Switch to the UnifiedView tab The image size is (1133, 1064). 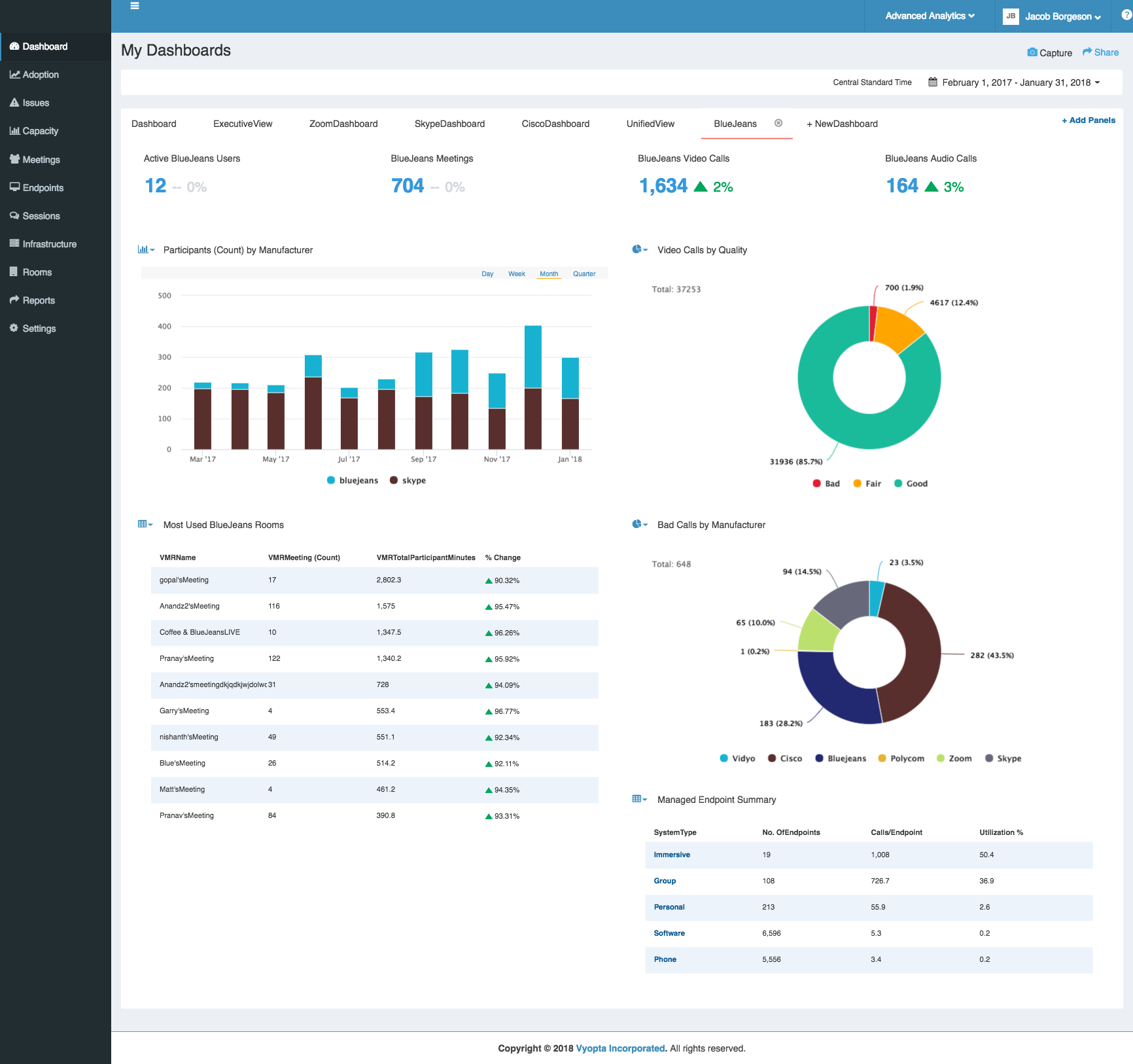[650, 124]
